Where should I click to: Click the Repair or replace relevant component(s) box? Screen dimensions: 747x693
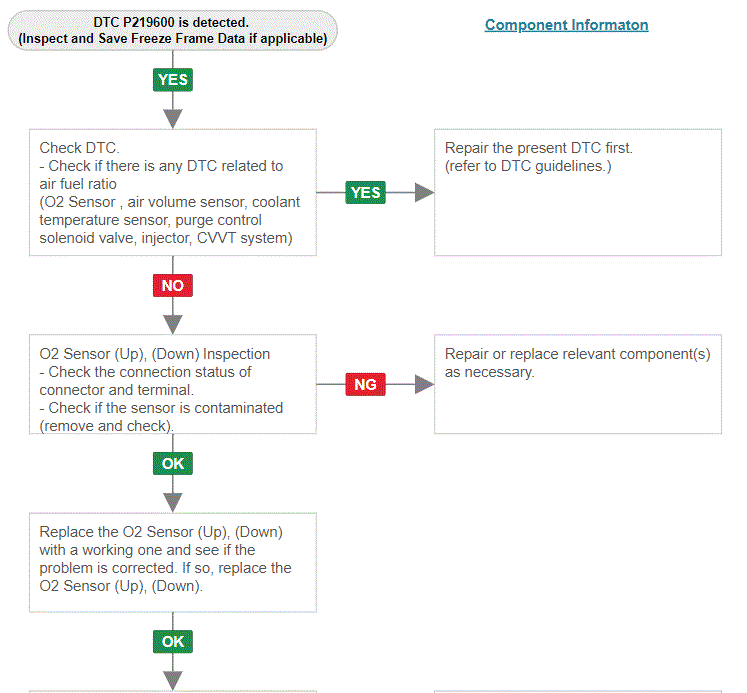tap(578, 384)
